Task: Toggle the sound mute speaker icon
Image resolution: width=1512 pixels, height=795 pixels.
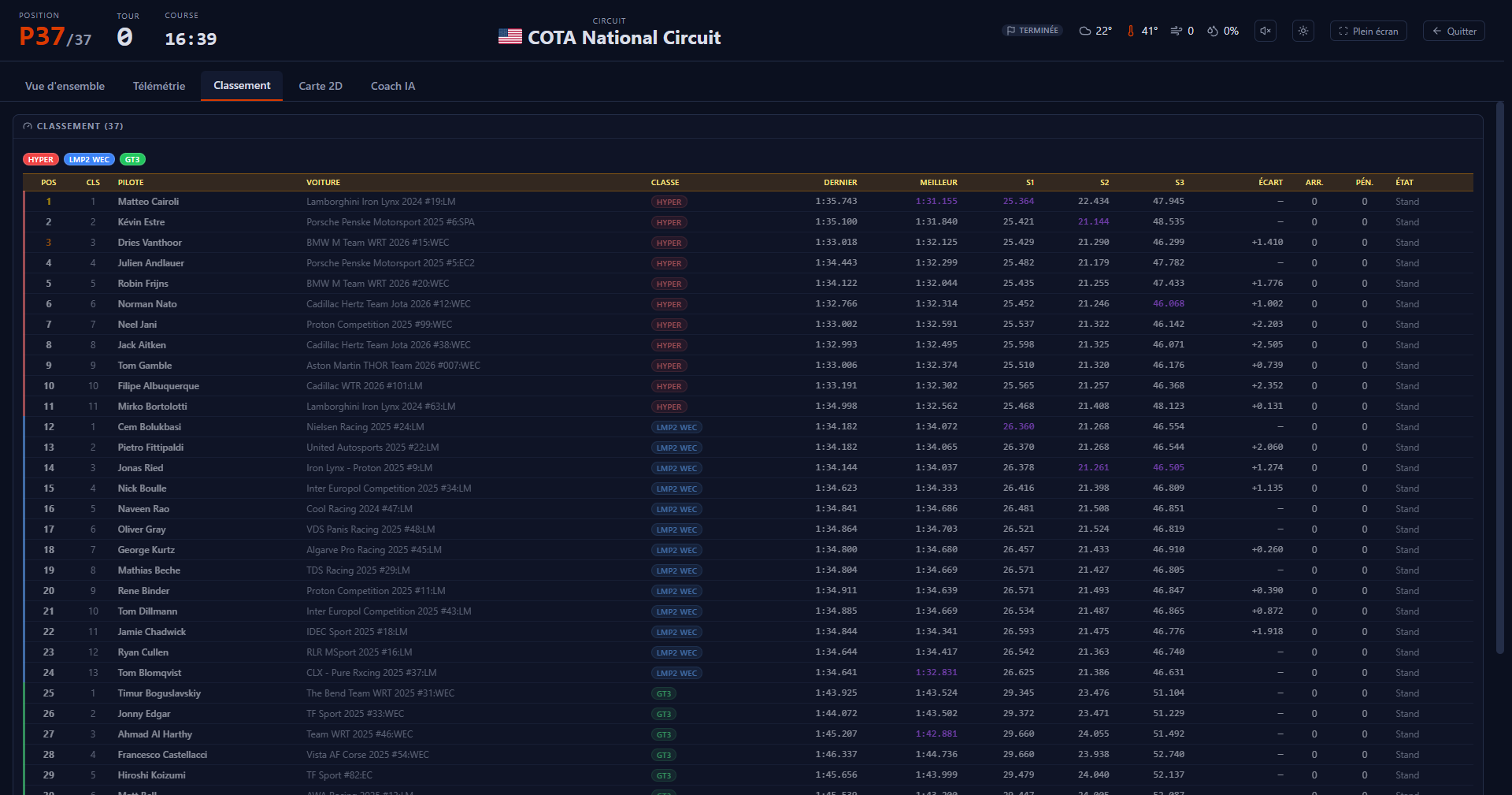Action: pyautogui.click(x=1266, y=31)
